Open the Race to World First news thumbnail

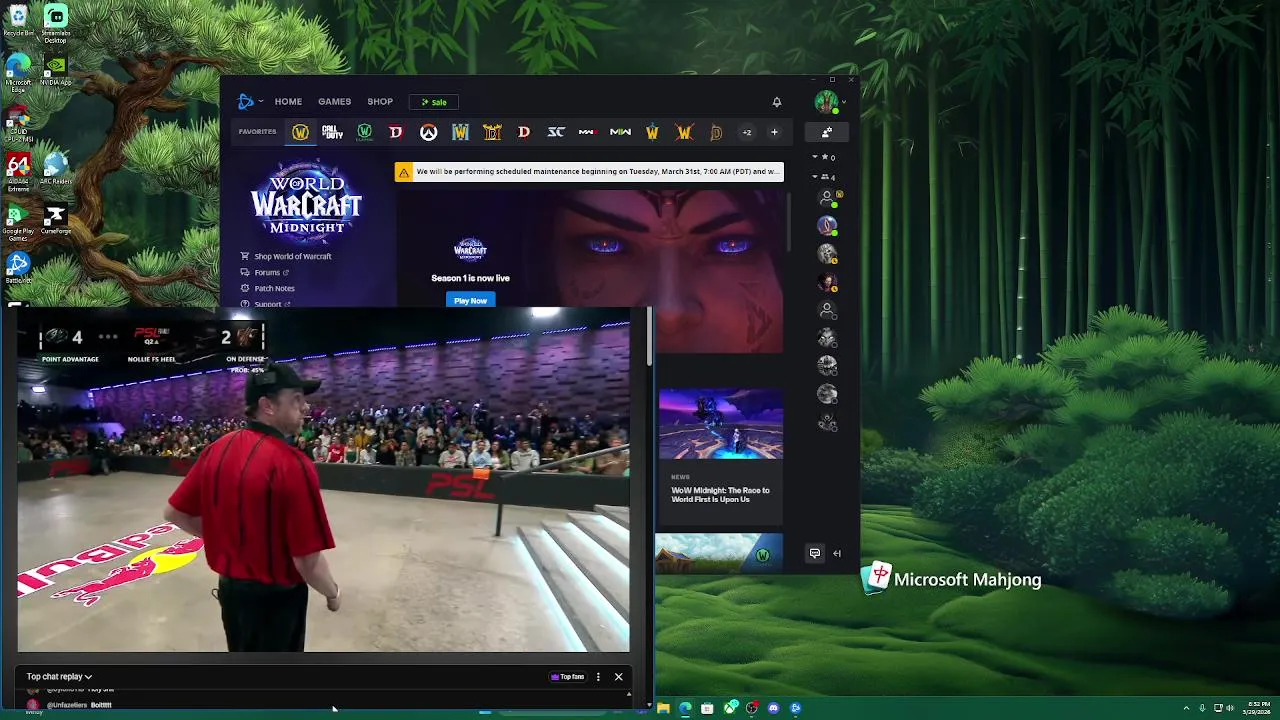coord(720,424)
